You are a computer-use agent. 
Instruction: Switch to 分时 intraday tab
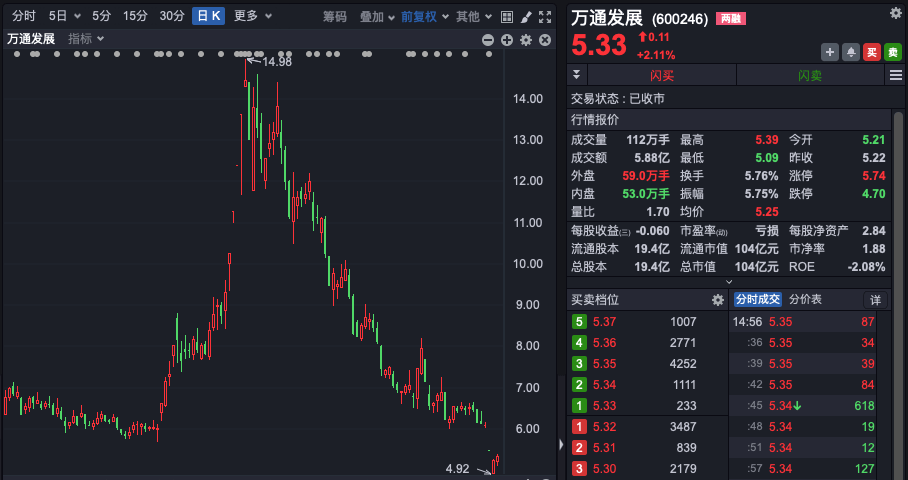pyautogui.click(x=24, y=16)
